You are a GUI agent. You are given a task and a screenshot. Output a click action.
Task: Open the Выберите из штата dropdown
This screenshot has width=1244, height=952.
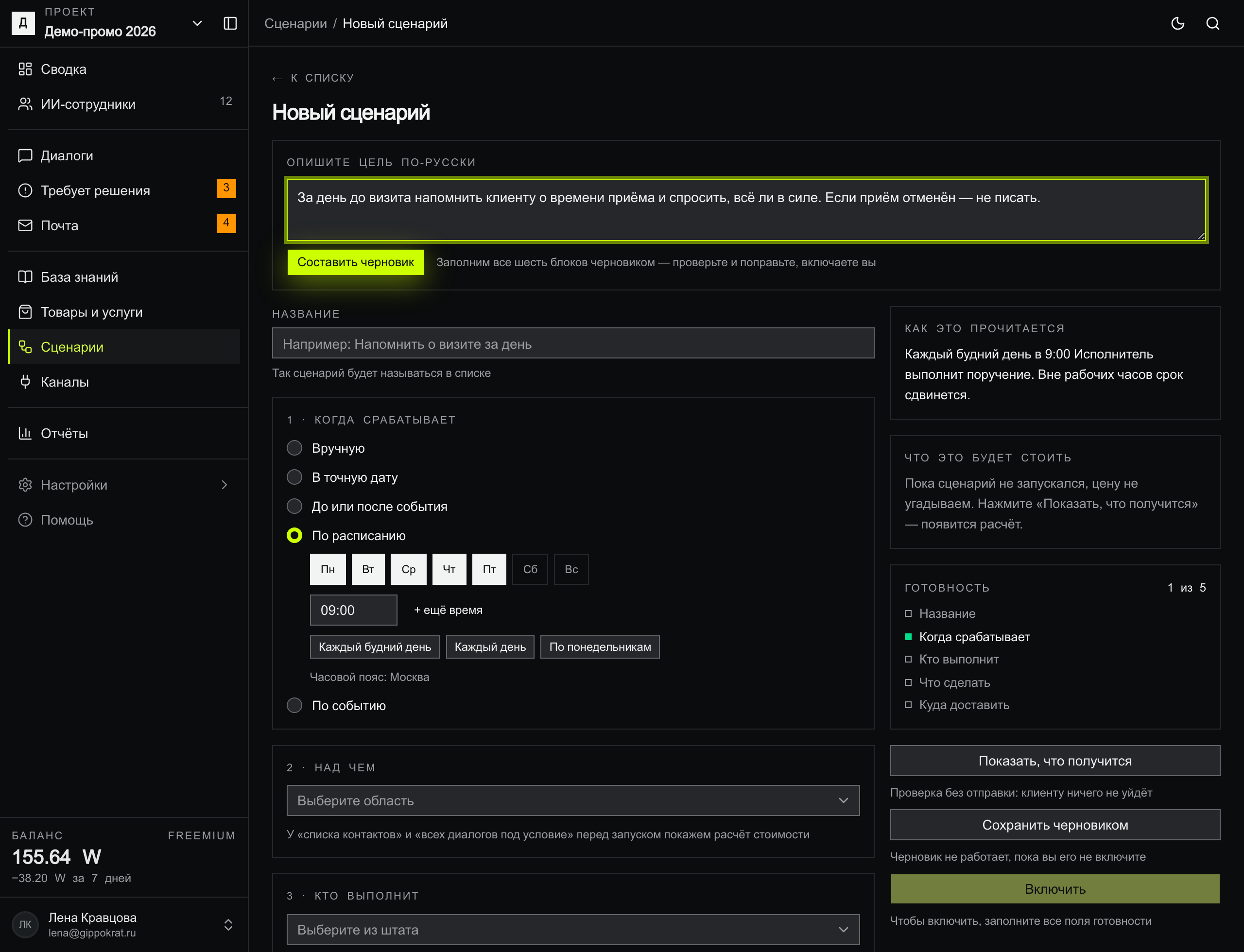point(573,930)
